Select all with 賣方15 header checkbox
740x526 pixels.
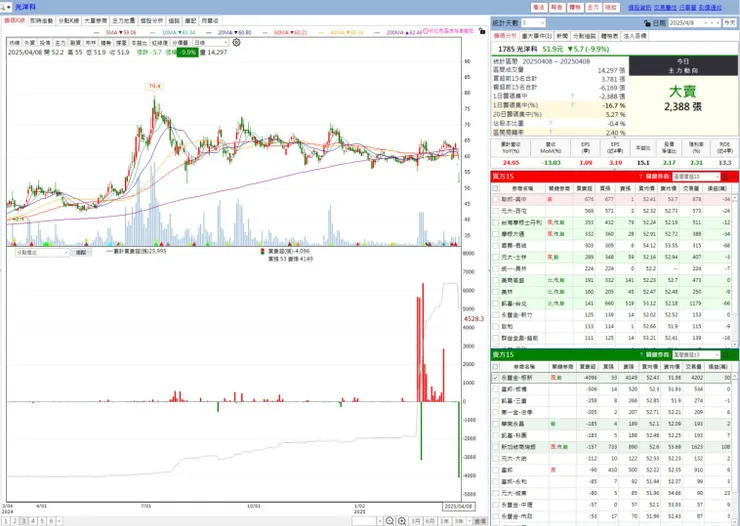click(x=495, y=367)
